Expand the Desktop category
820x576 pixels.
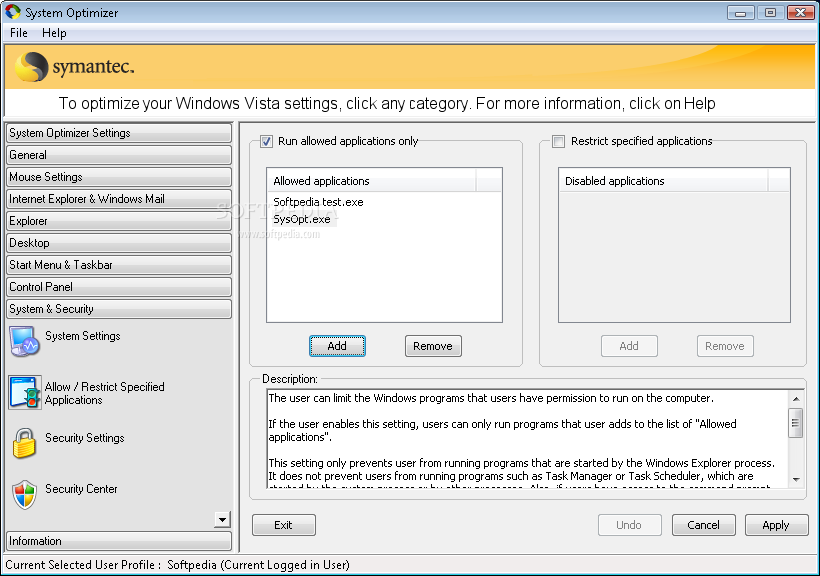coord(119,243)
